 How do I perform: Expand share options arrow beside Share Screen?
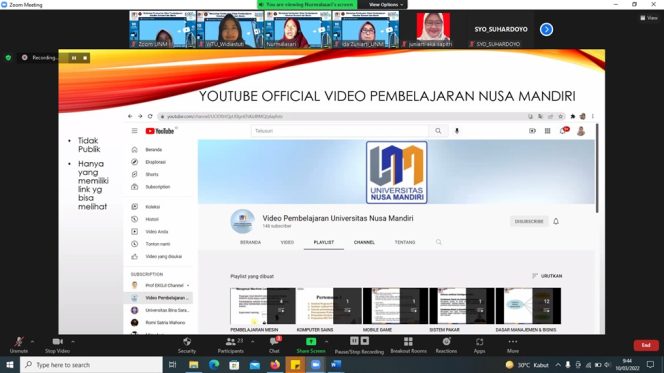coord(326,341)
